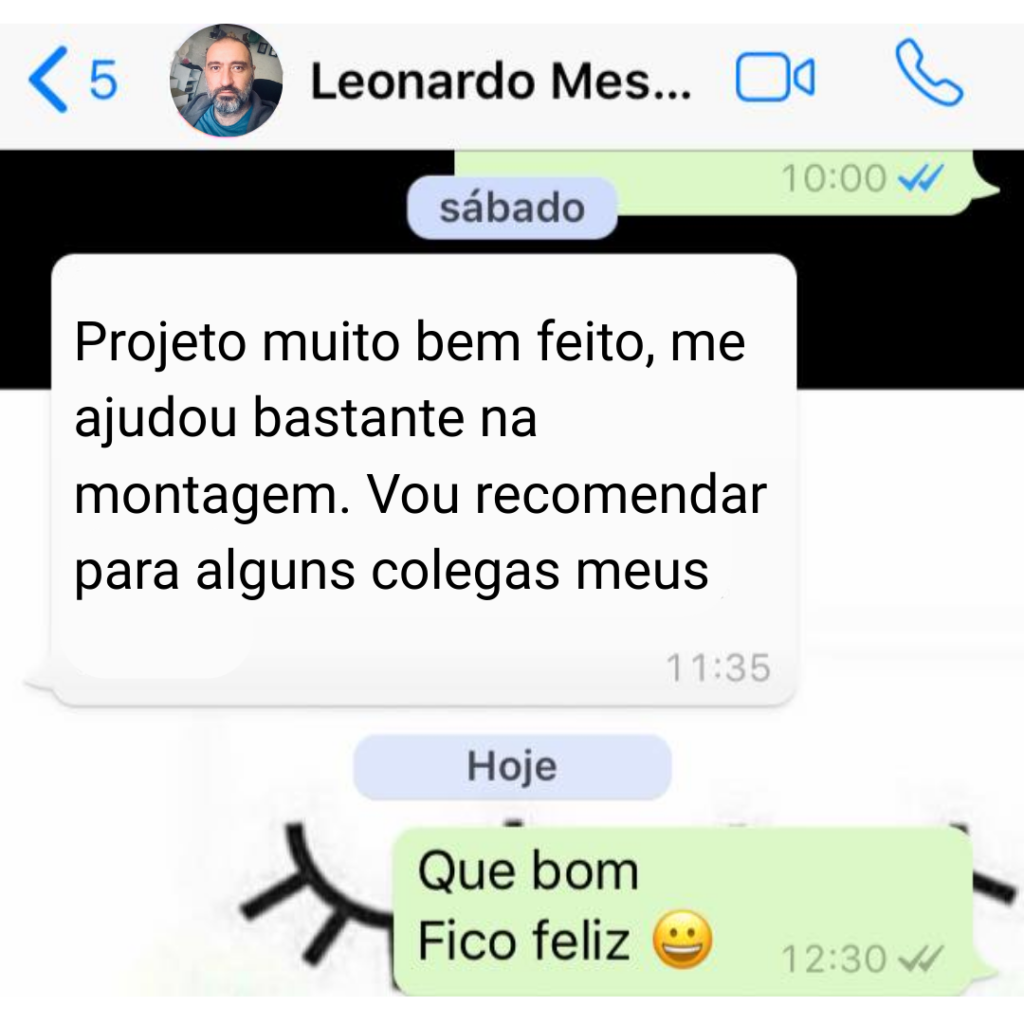Click the 12:30 timestamp

pos(834,959)
